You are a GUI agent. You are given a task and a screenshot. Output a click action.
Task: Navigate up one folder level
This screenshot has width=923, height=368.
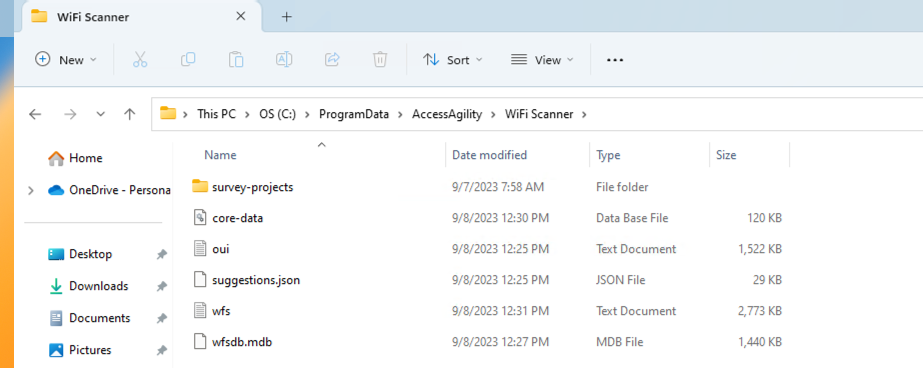click(130, 114)
